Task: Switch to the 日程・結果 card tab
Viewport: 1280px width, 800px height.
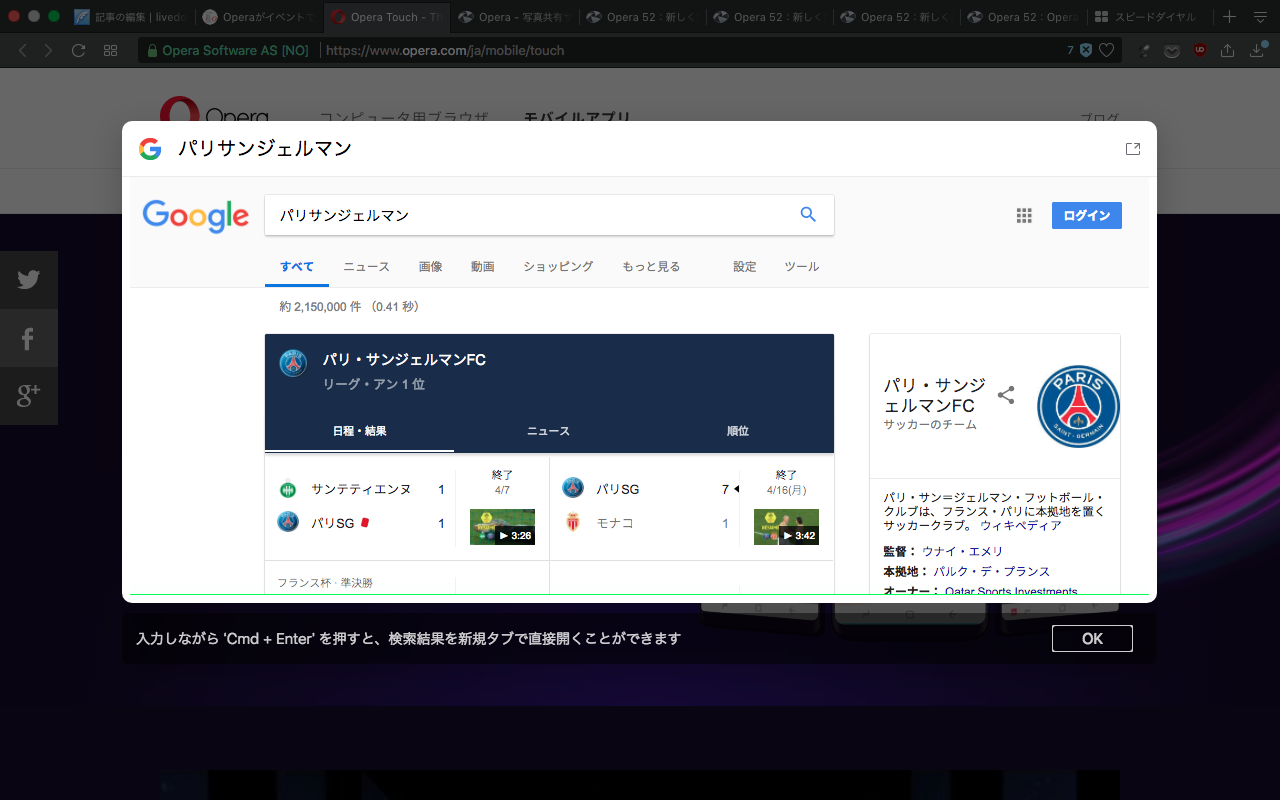Action: click(360, 431)
